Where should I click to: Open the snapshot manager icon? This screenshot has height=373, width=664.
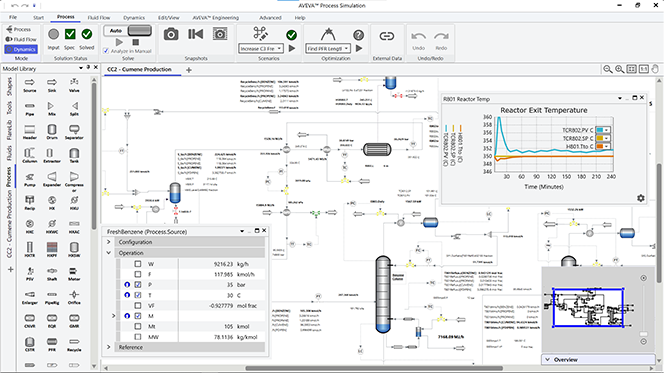[220, 34]
